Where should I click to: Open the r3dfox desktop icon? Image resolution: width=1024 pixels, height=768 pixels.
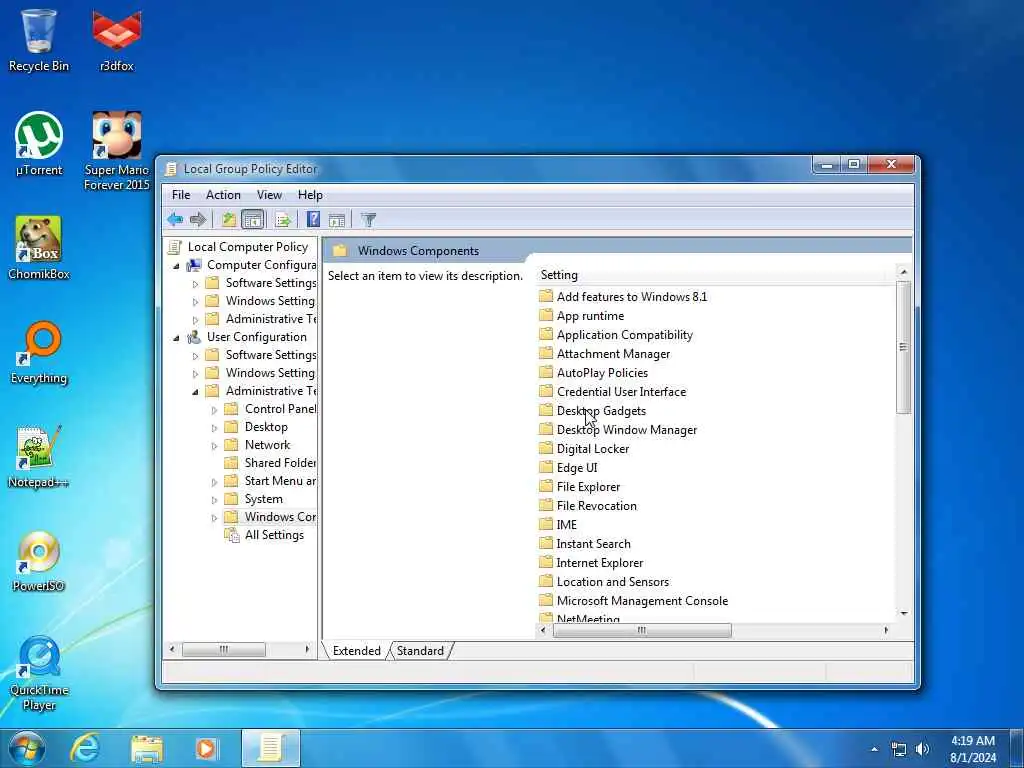[x=117, y=39]
